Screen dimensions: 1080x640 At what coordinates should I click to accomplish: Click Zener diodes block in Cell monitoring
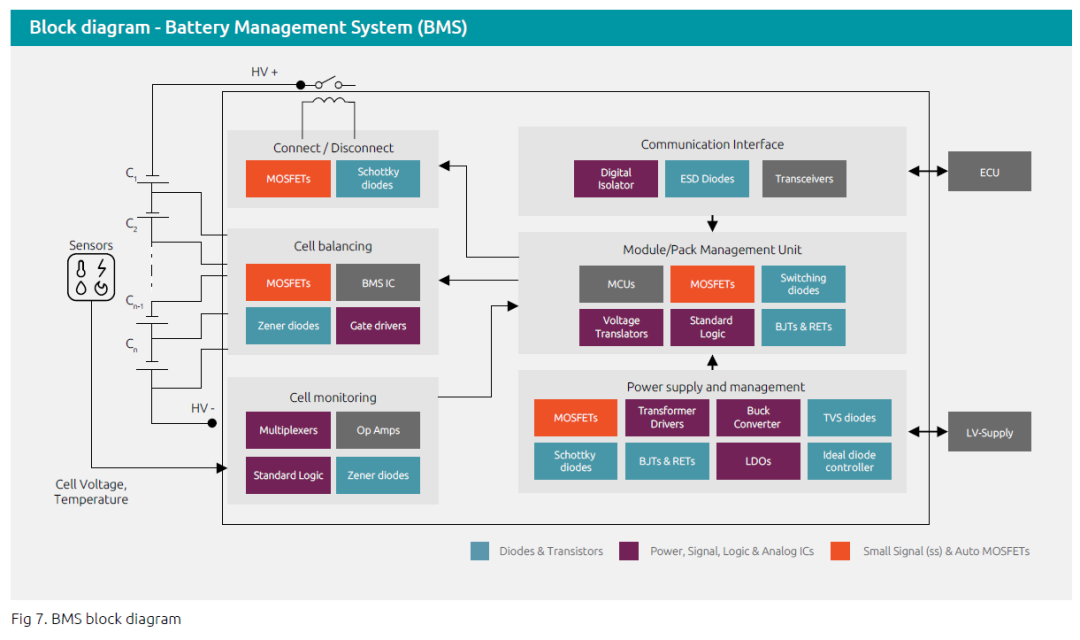[x=377, y=475]
